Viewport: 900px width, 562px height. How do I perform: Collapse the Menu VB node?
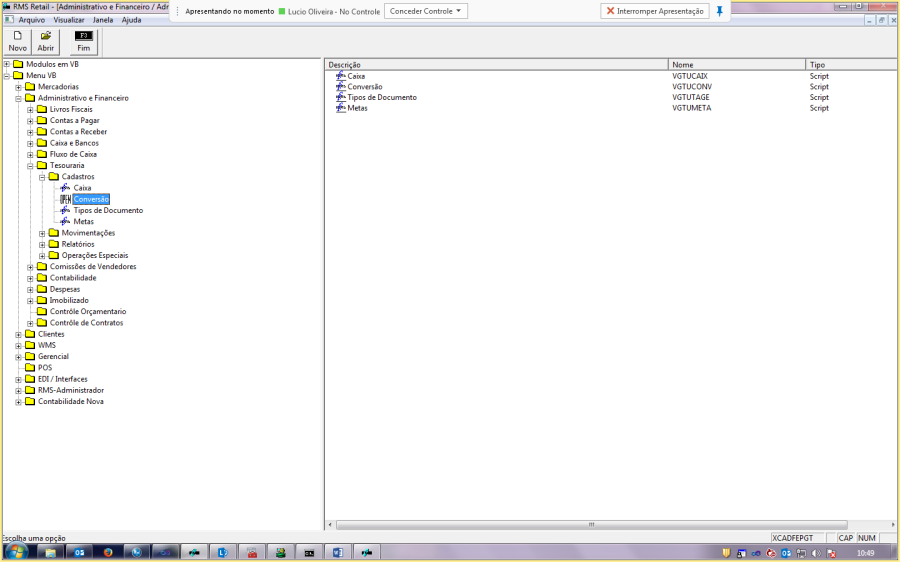pos(7,76)
